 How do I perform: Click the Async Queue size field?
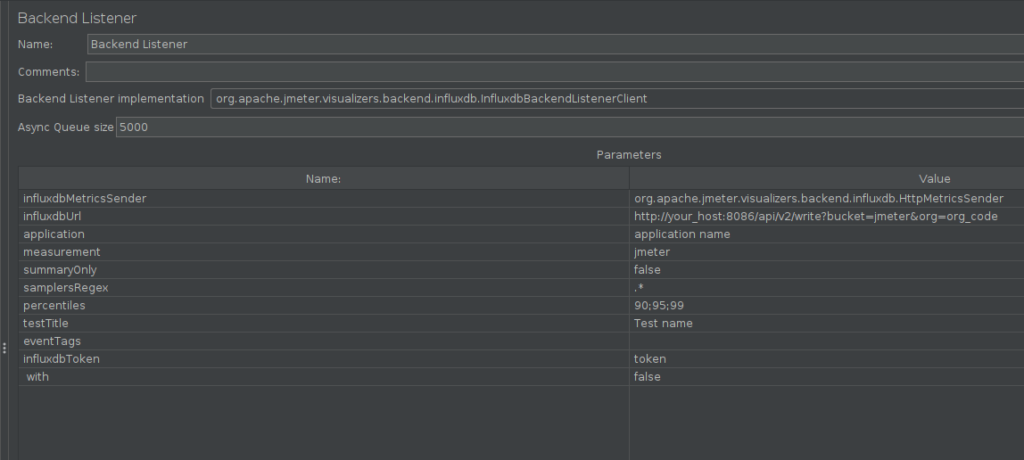click(x=569, y=127)
